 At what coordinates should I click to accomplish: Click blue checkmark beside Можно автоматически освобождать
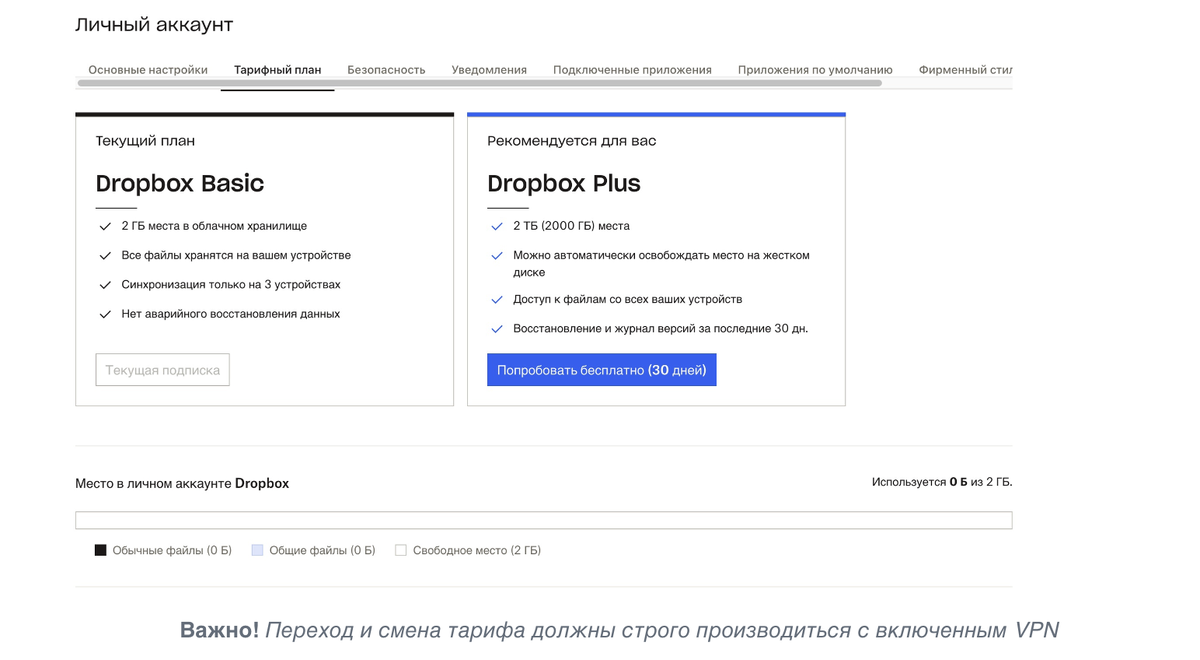click(x=497, y=256)
